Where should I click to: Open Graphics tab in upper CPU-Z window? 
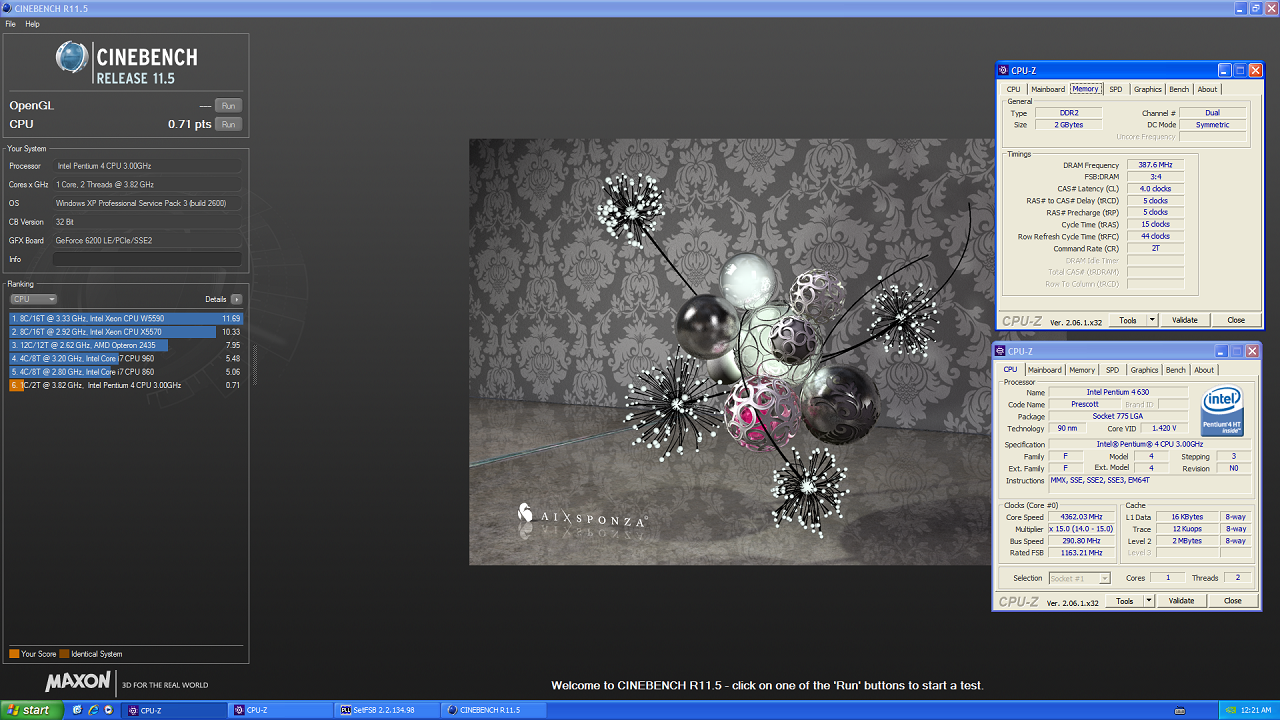point(1148,89)
